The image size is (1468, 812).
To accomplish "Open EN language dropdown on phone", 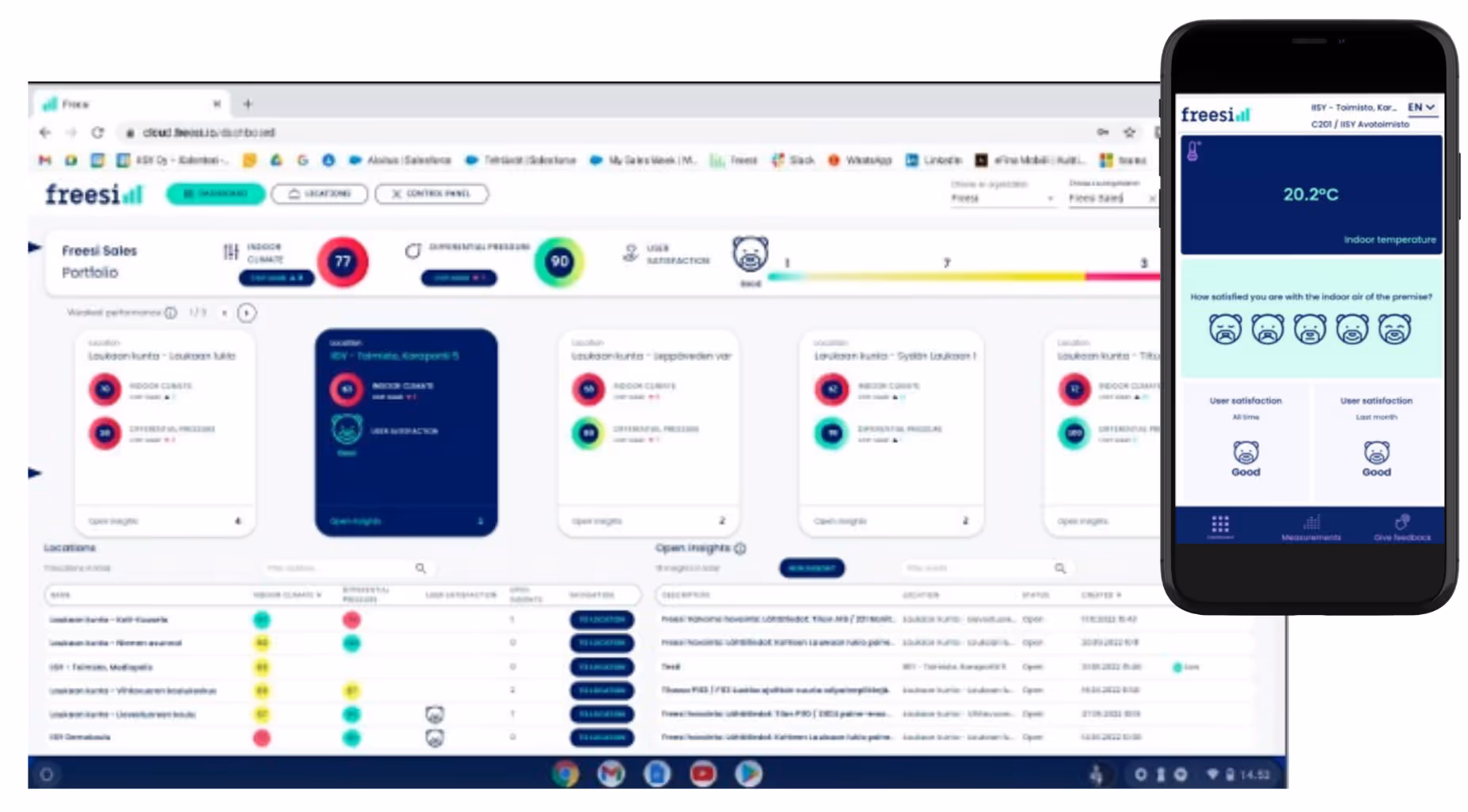I will point(1421,108).
